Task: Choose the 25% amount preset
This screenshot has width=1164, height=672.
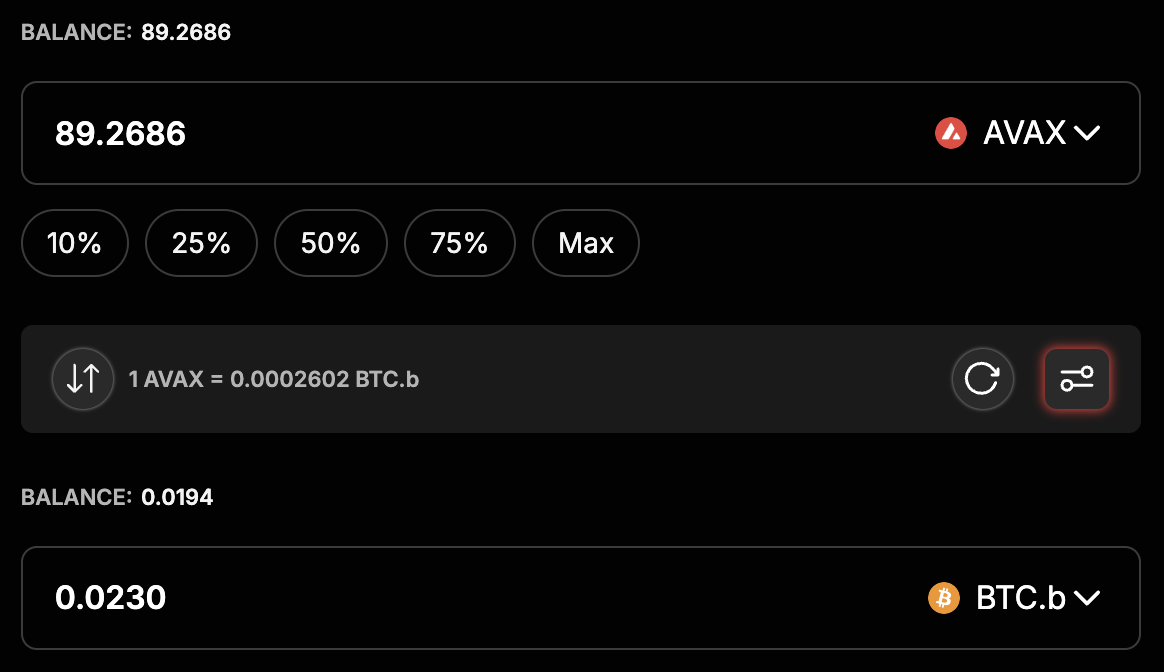Action: click(201, 242)
